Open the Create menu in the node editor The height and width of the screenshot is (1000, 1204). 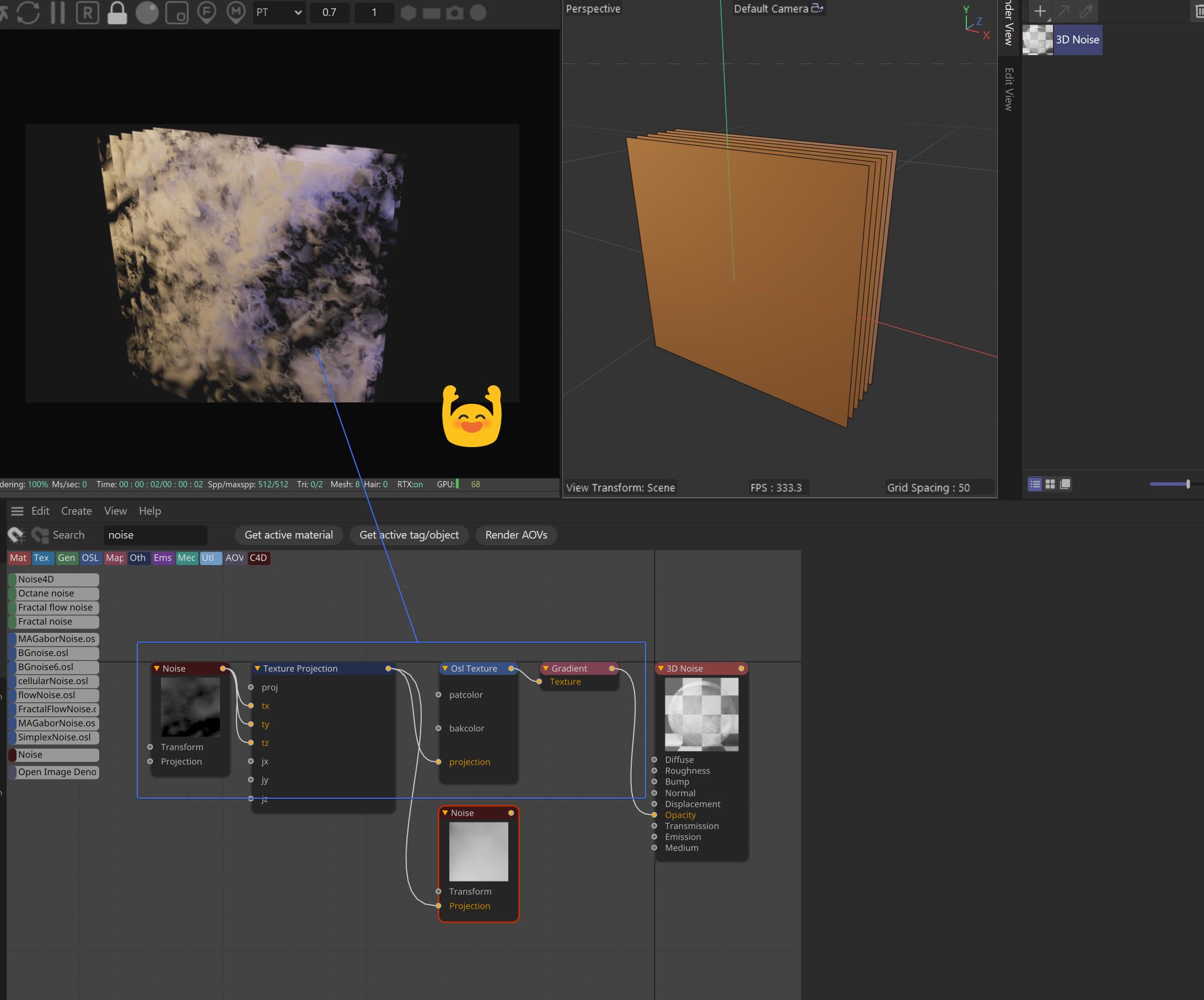coord(76,511)
